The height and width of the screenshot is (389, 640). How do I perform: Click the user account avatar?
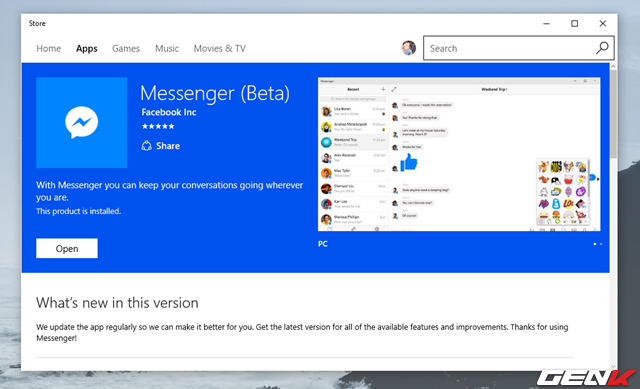(x=409, y=48)
